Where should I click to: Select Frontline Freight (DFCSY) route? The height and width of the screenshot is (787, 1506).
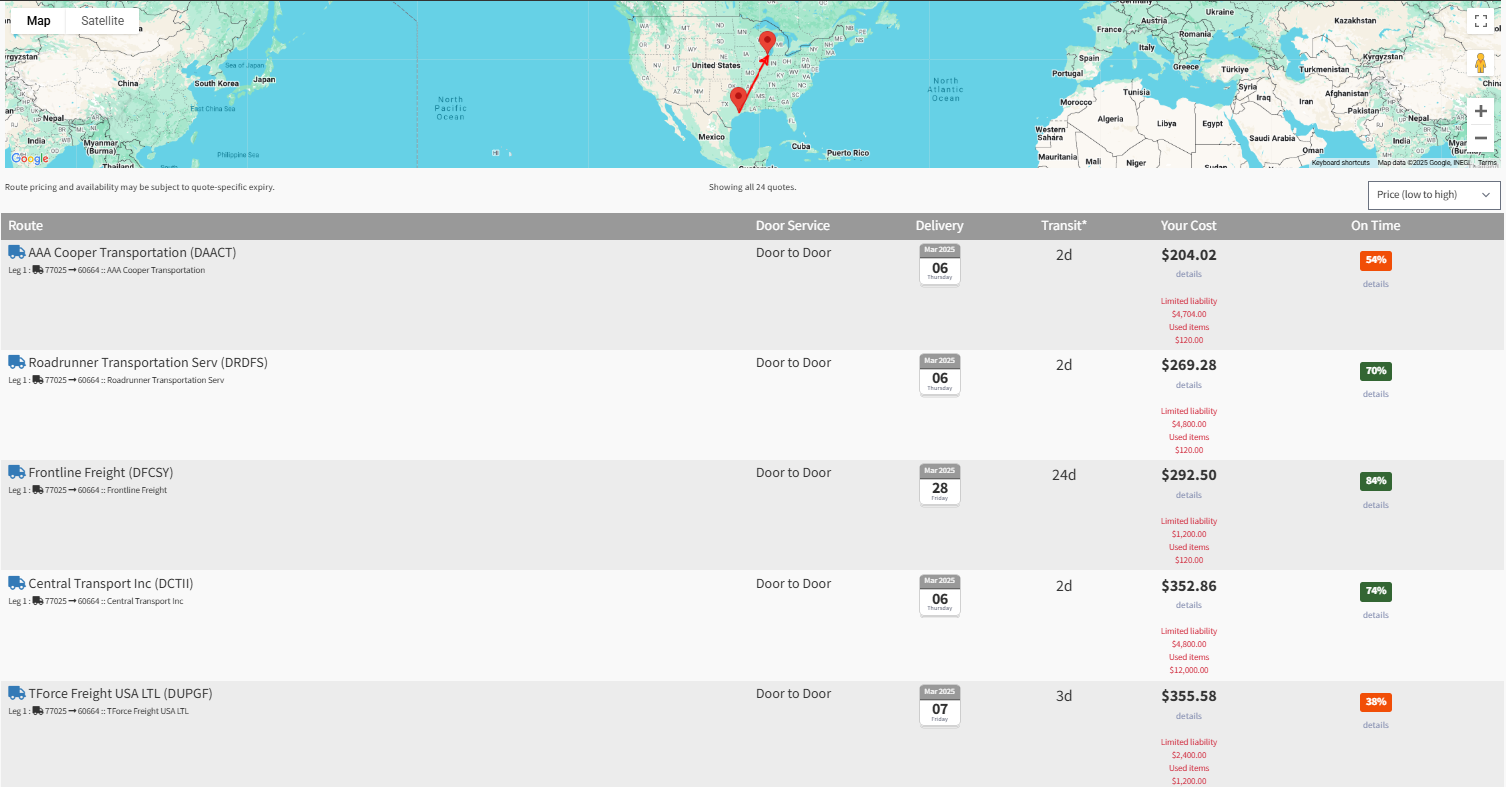(101, 473)
